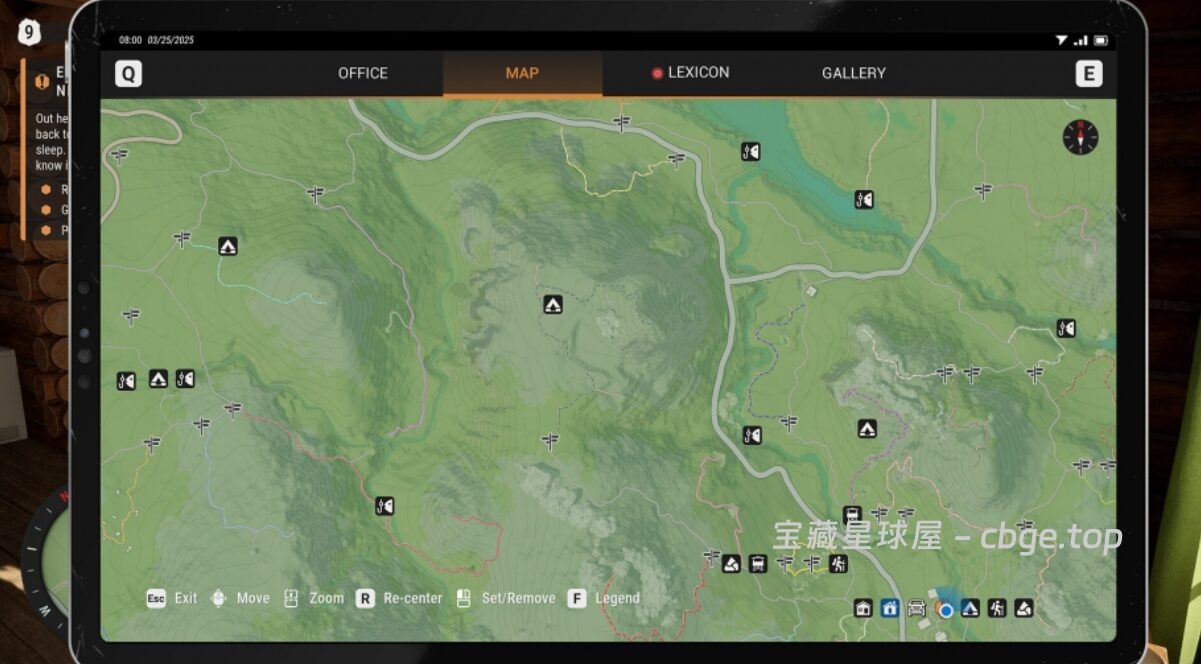Viewport: 1201px width, 664px height.
Task: Select campsite tent on the central mountain
Action: point(552,305)
